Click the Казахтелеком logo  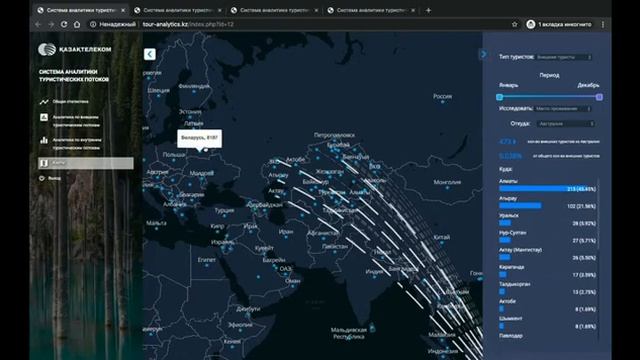[x=75, y=49]
